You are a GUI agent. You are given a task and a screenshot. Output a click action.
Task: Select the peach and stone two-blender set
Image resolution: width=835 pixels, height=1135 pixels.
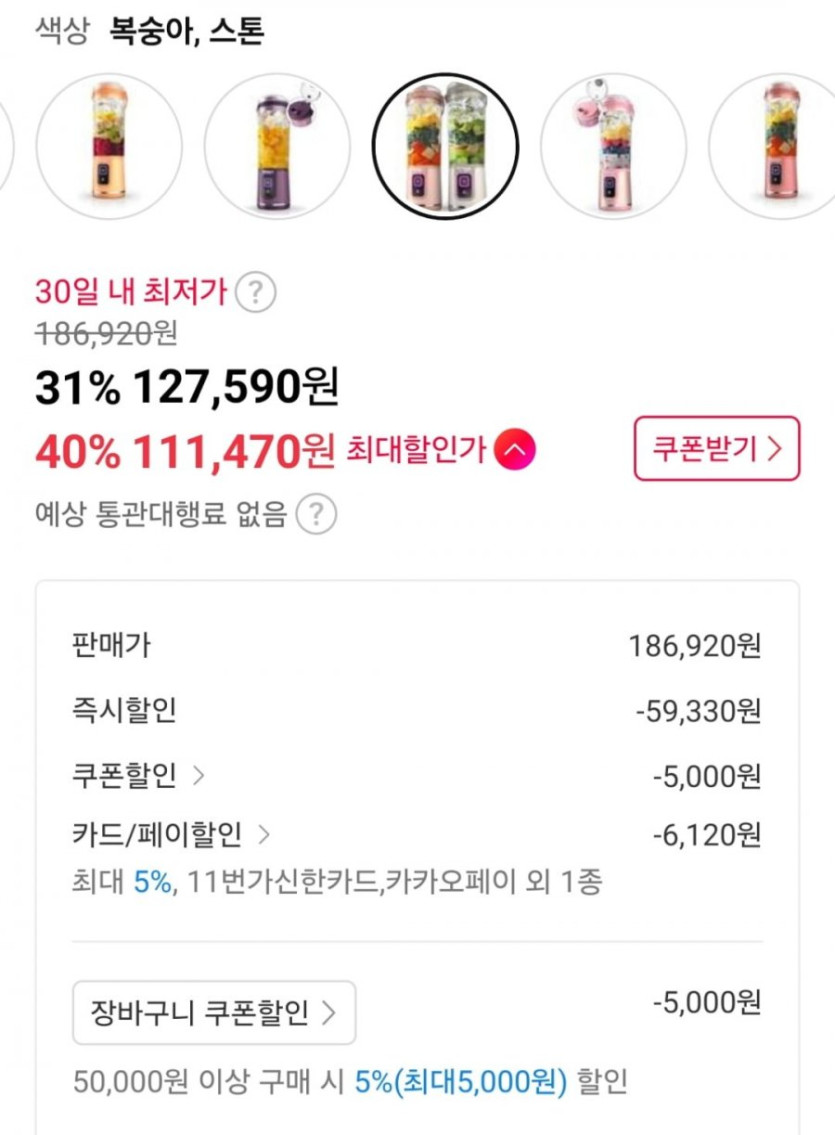pyautogui.click(x=445, y=146)
